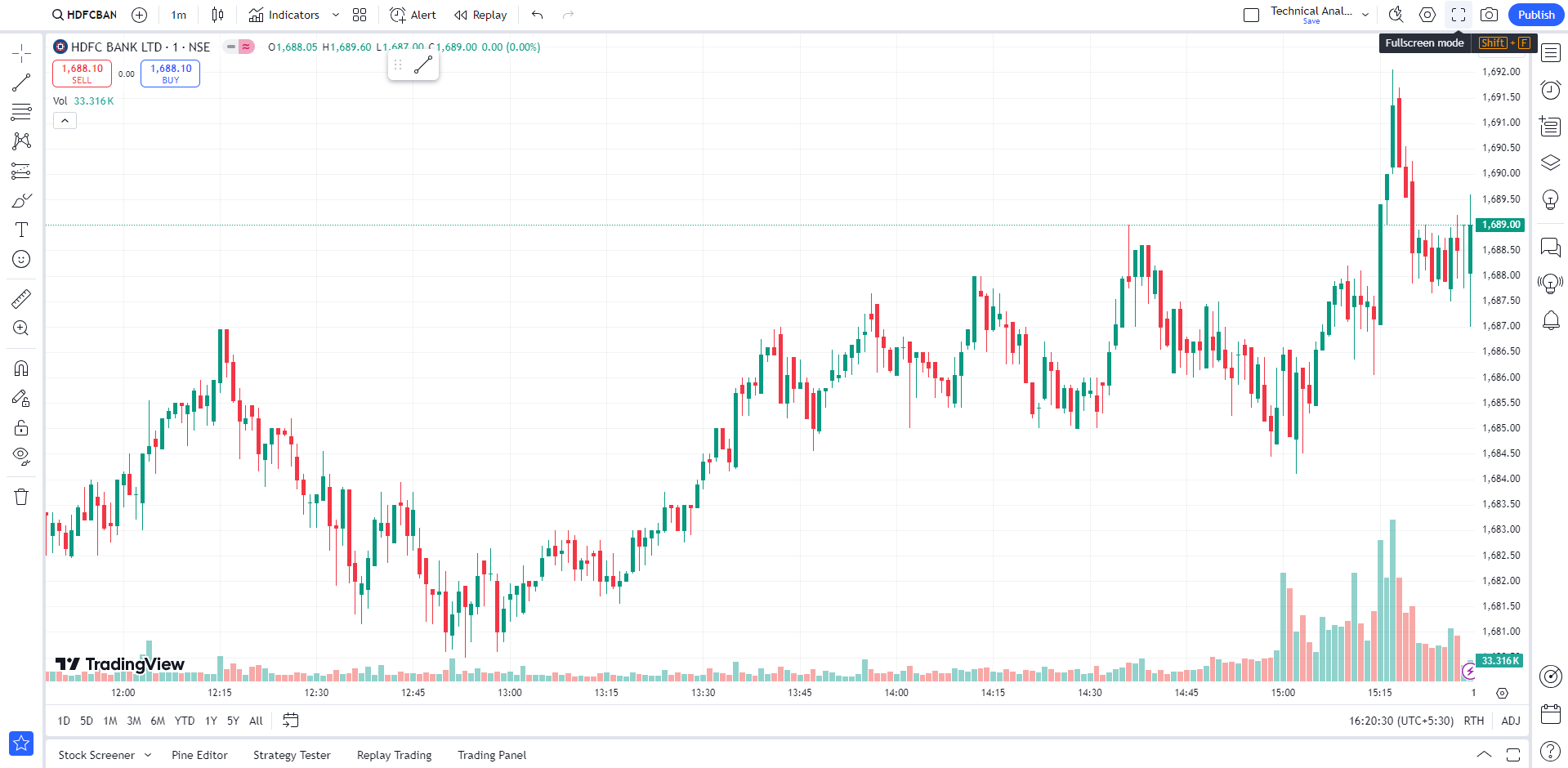
Task: Click the HDFCBAN symbol search
Action: pos(84,15)
